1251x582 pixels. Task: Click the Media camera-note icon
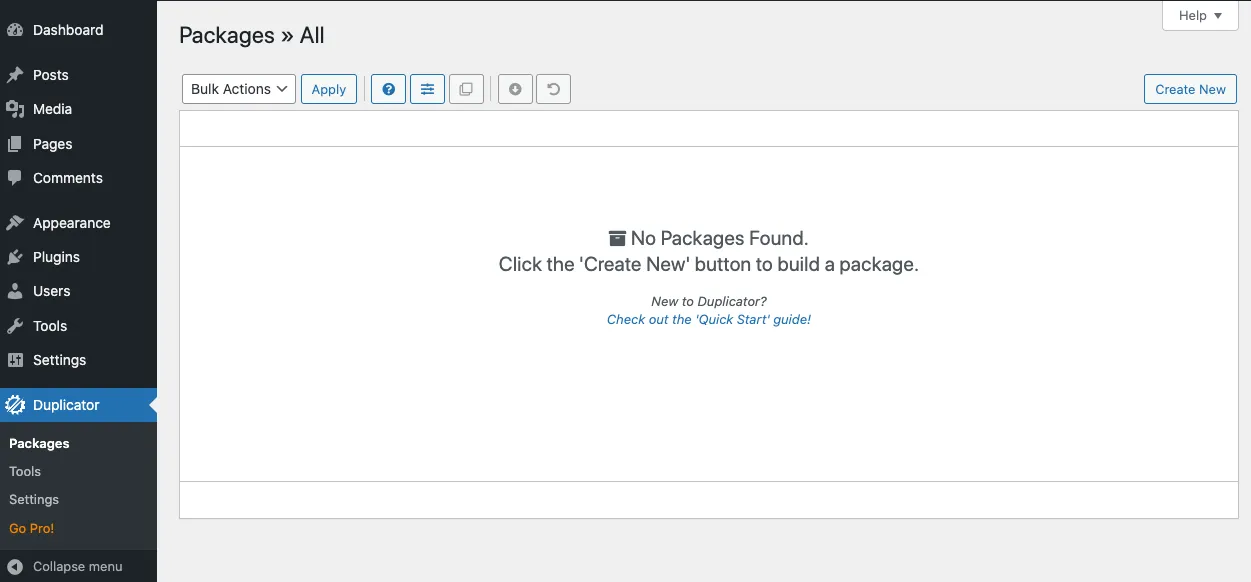click(15, 109)
